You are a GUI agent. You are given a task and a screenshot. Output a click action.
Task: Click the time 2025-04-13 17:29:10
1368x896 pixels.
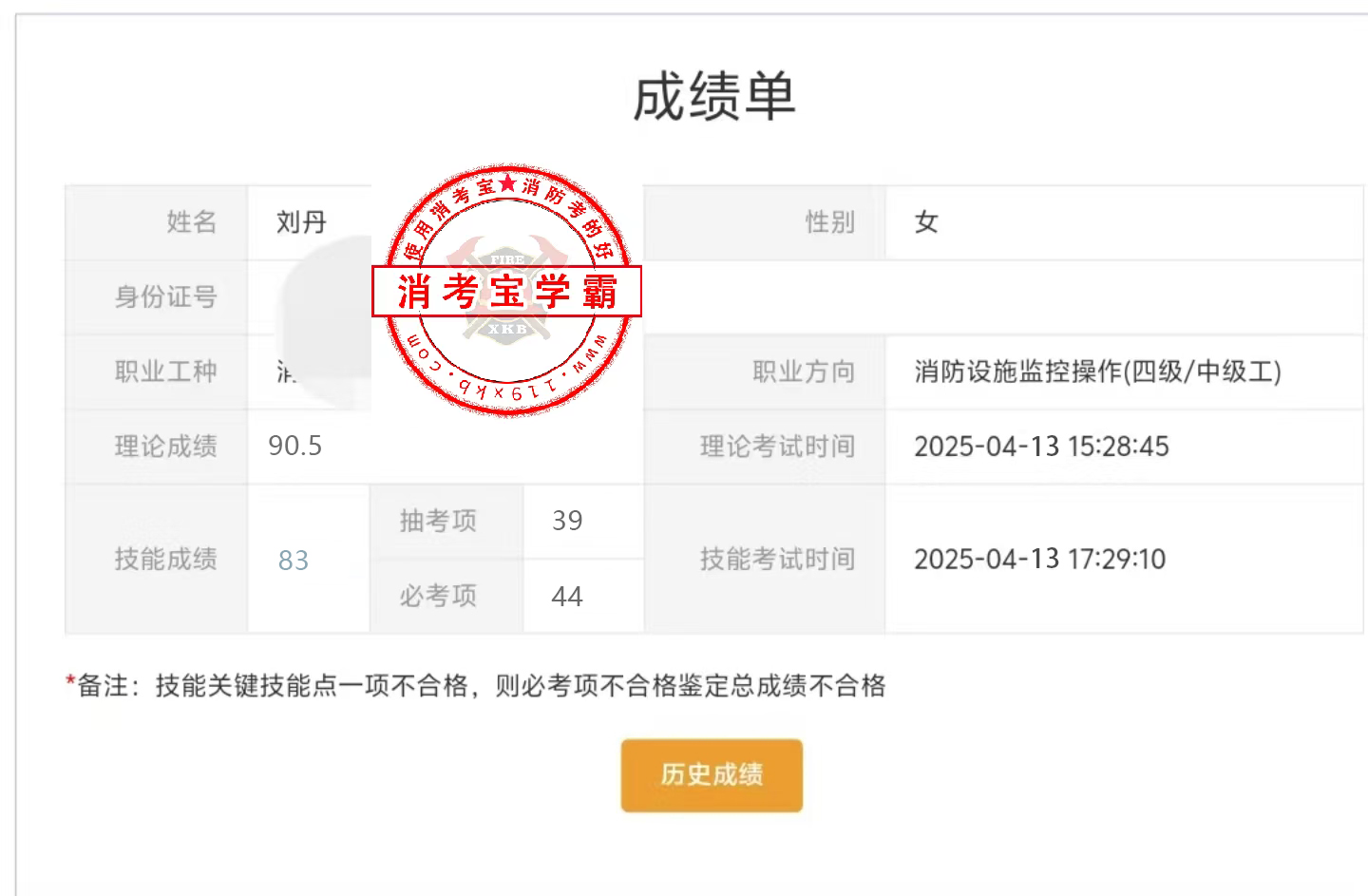tap(1040, 559)
